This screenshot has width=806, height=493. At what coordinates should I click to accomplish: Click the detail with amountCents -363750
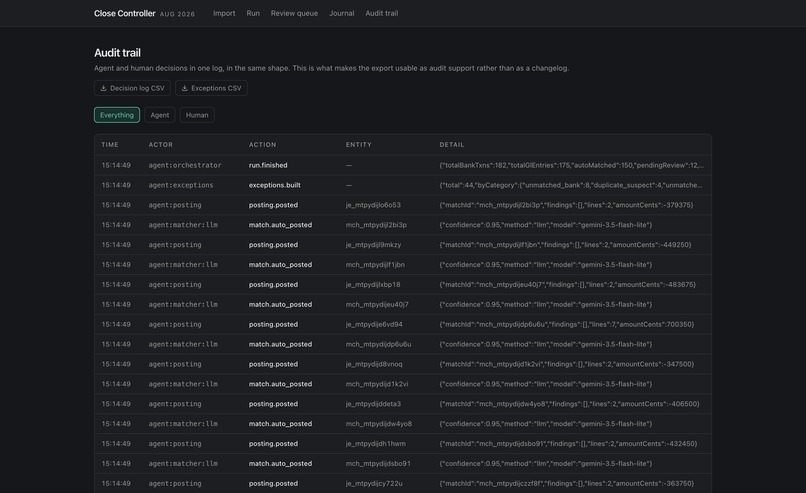click(566, 484)
